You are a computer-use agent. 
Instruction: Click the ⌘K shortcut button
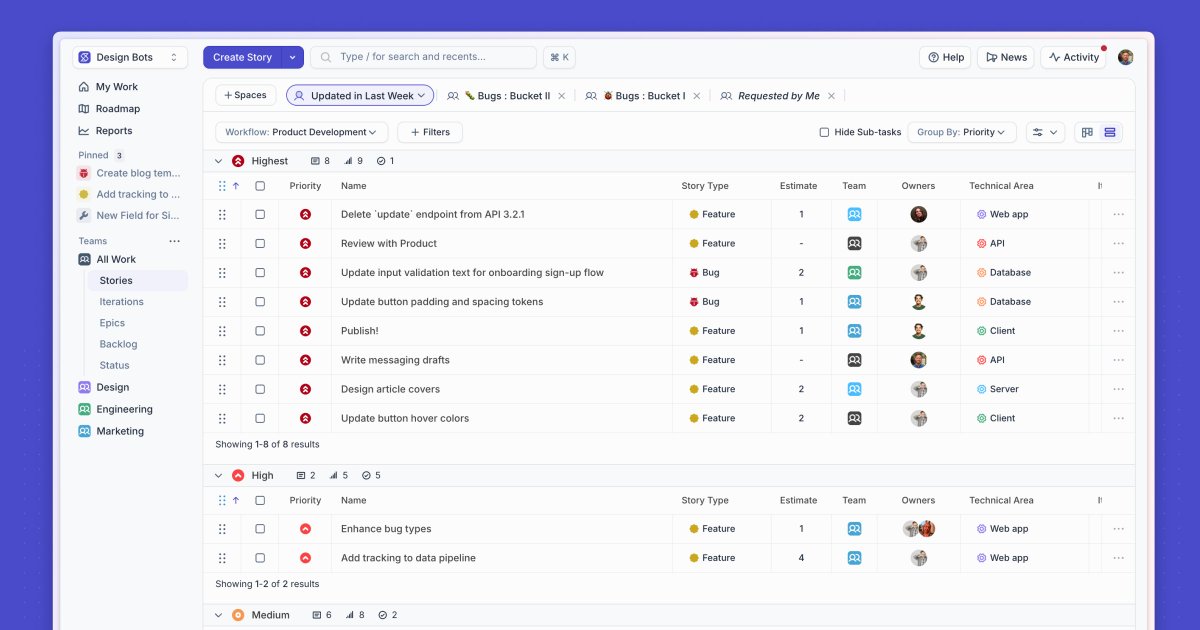pos(559,57)
